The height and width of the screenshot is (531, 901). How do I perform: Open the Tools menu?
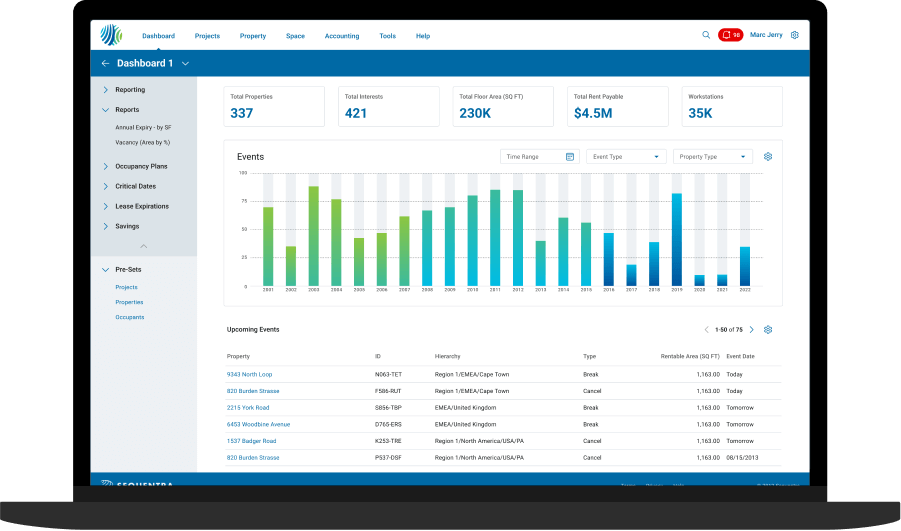387,36
